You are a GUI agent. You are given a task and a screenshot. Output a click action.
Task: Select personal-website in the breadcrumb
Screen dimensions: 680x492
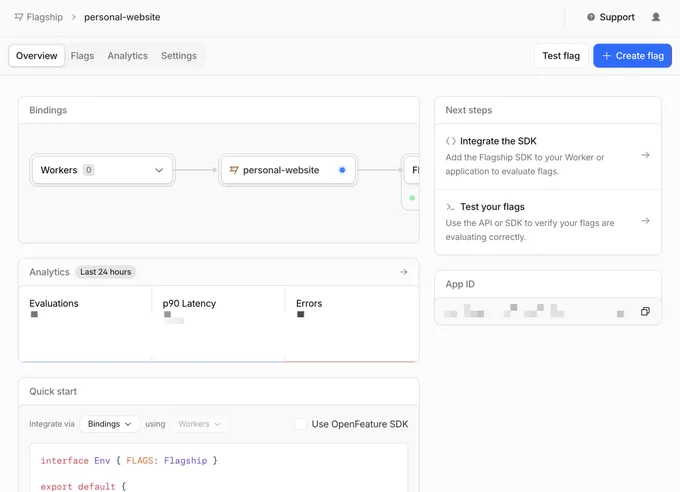click(x=122, y=17)
